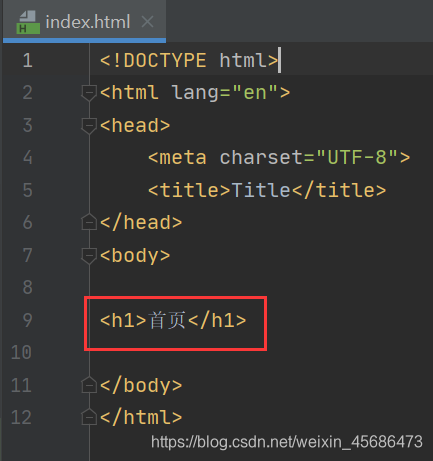Viewport: 433px width, 461px height.
Task: Click the HTML file icon on index.html tab
Action: pyautogui.click(x=28, y=22)
